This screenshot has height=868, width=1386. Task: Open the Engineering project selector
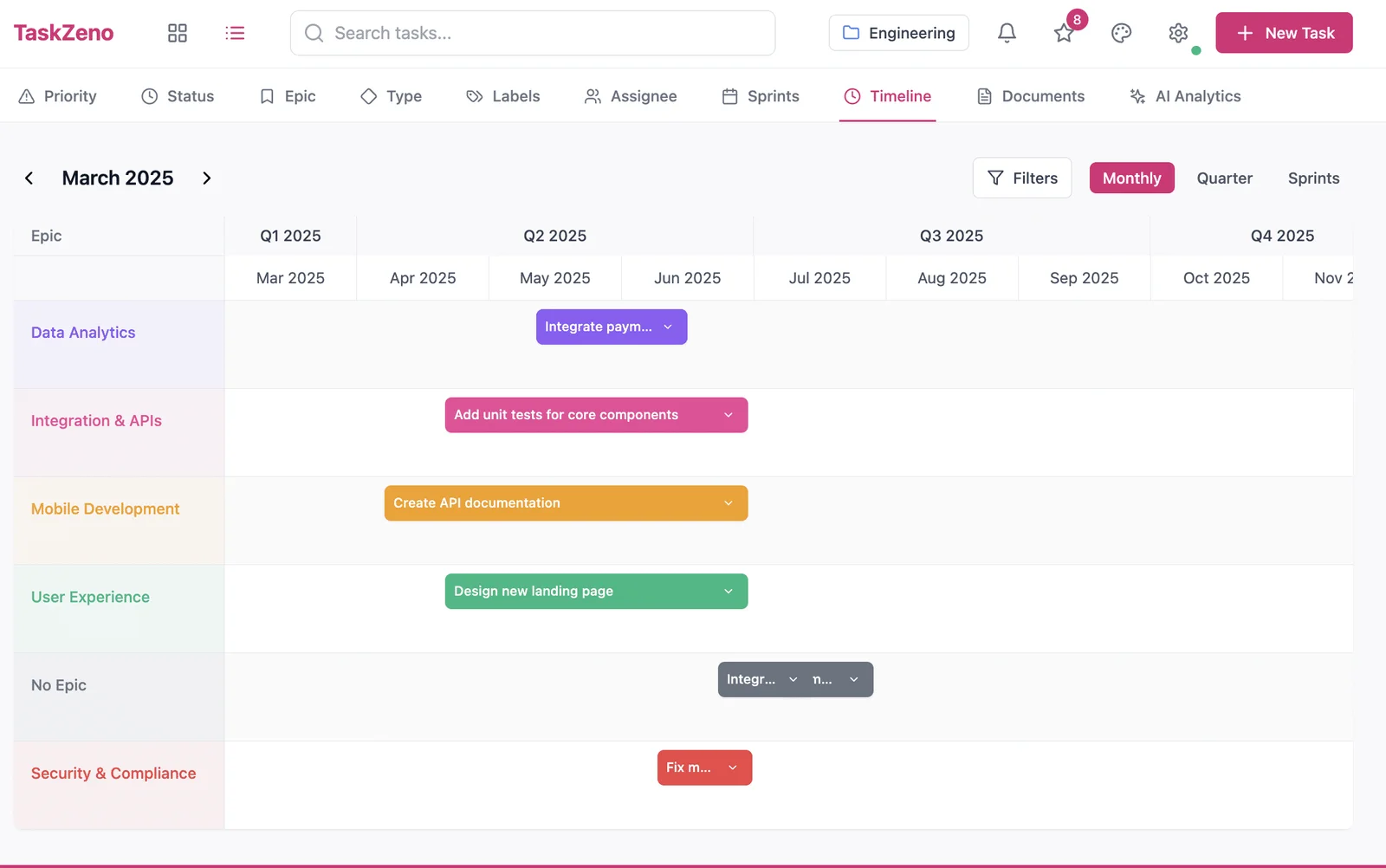[x=898, y=33]
